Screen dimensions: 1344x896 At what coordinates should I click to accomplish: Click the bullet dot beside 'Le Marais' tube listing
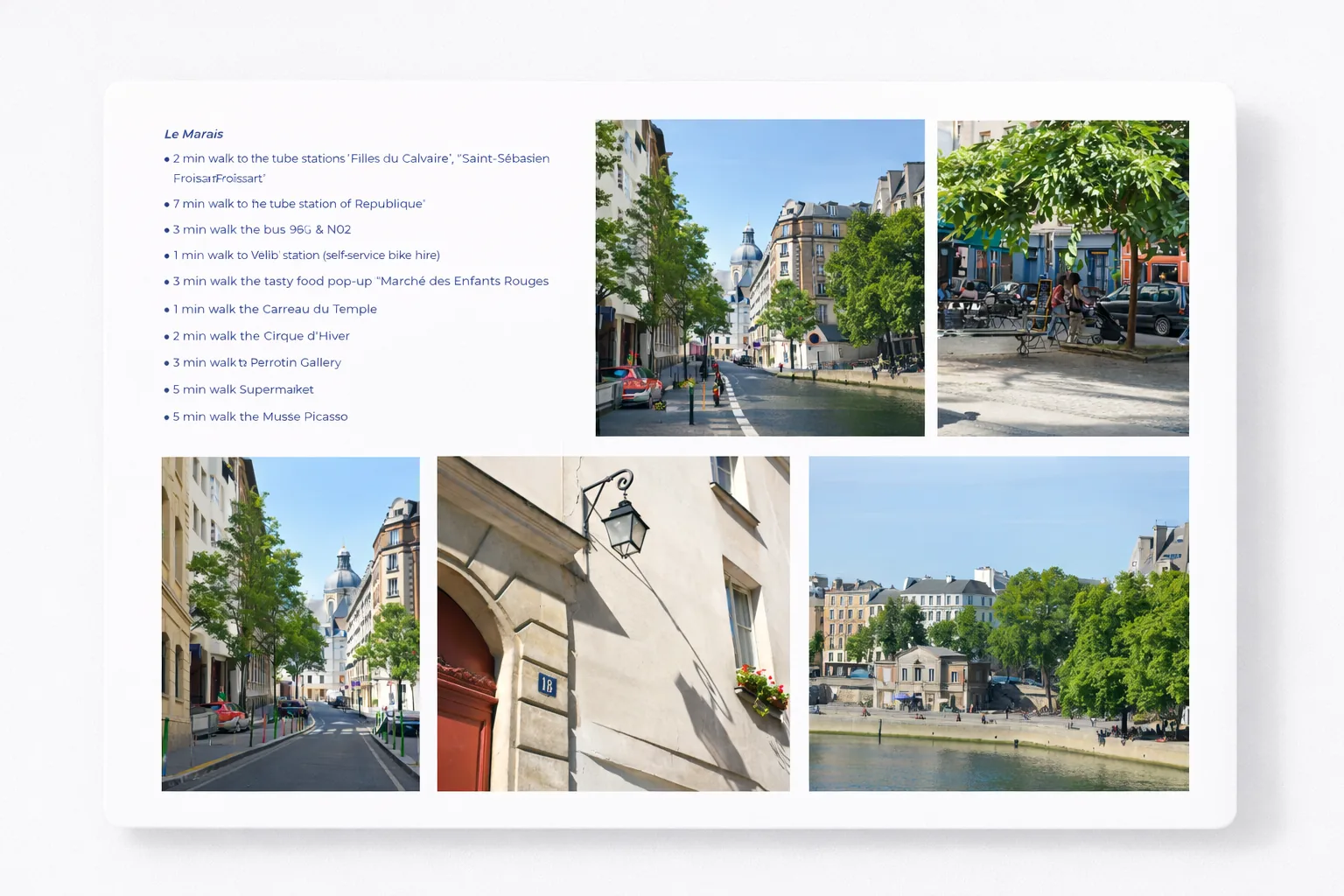[x=165, y=158]
